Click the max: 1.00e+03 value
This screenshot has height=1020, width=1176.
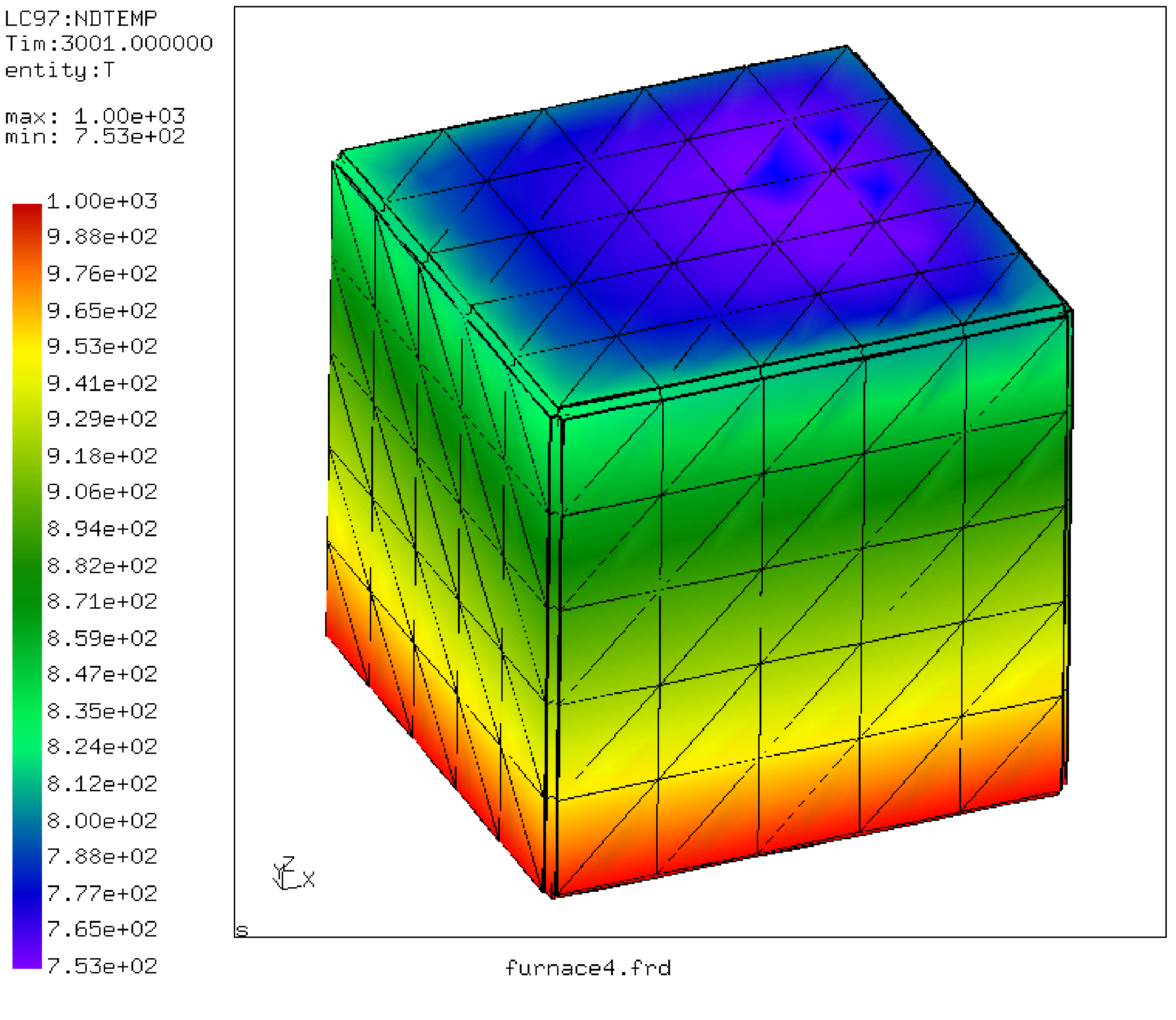(95, 116)
